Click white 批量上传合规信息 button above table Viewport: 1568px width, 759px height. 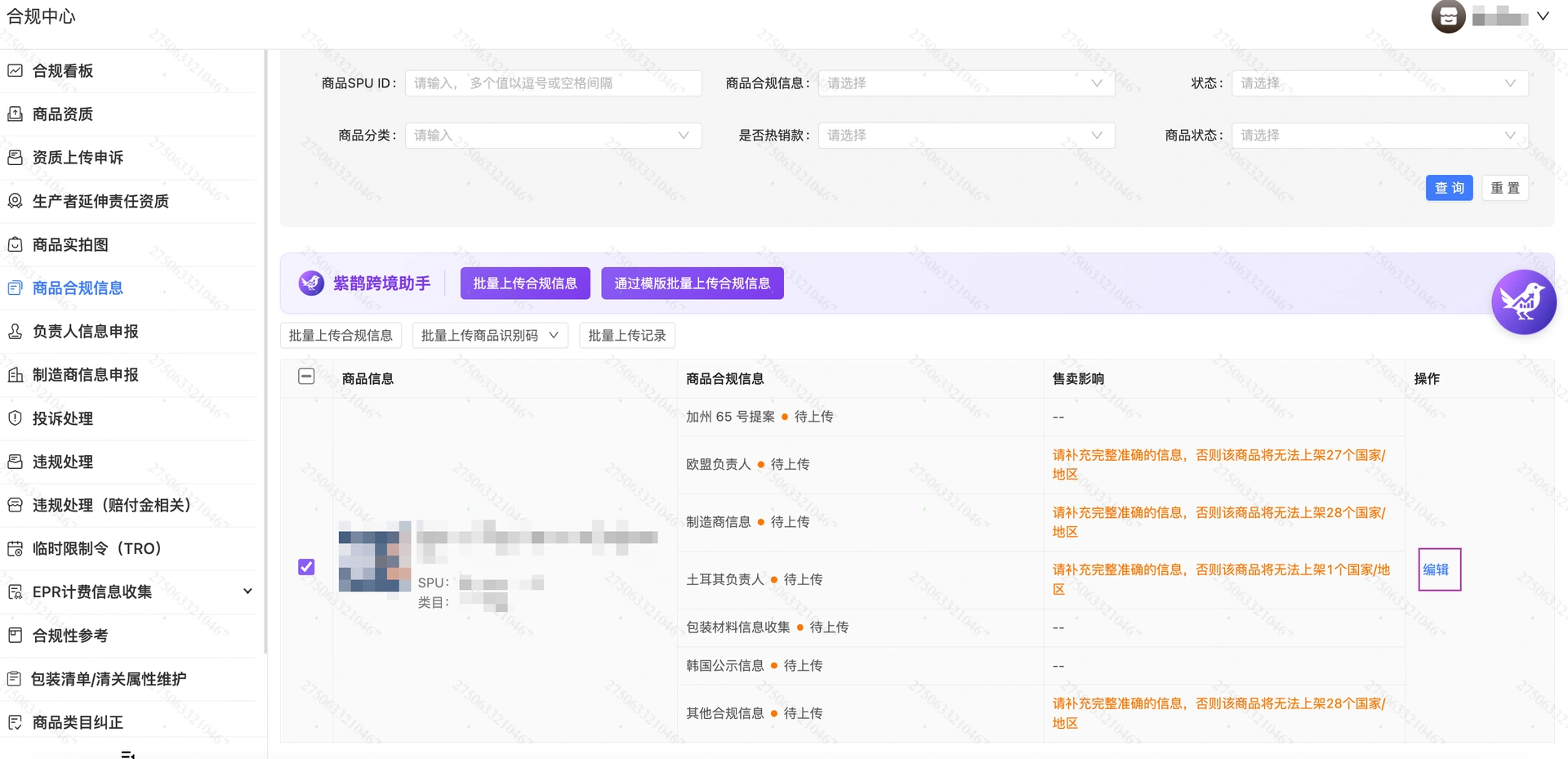click(341, 335)
